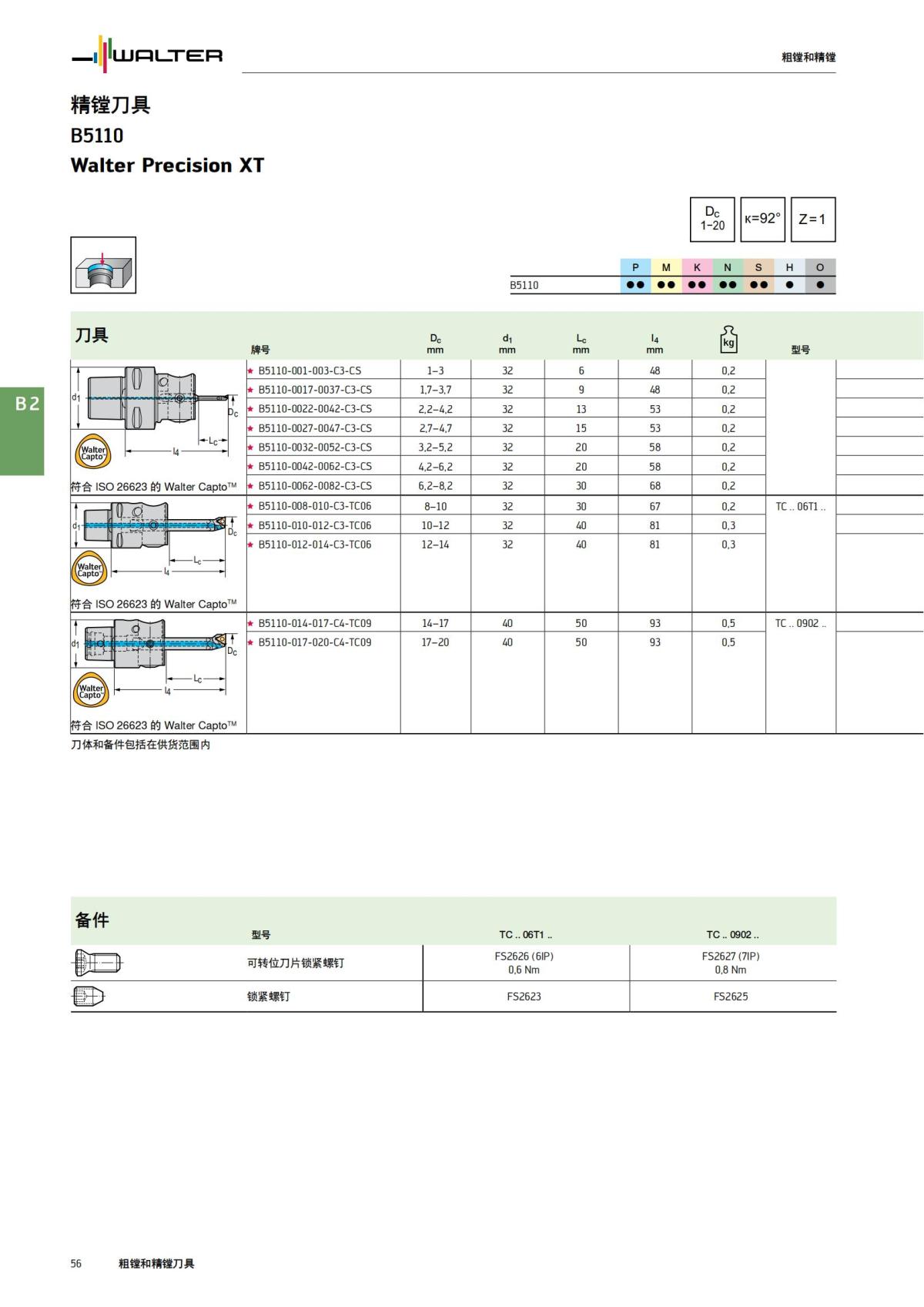Click the green B2 chapter tab
The height and width of the screenshot is (1307, 924).
22,430
